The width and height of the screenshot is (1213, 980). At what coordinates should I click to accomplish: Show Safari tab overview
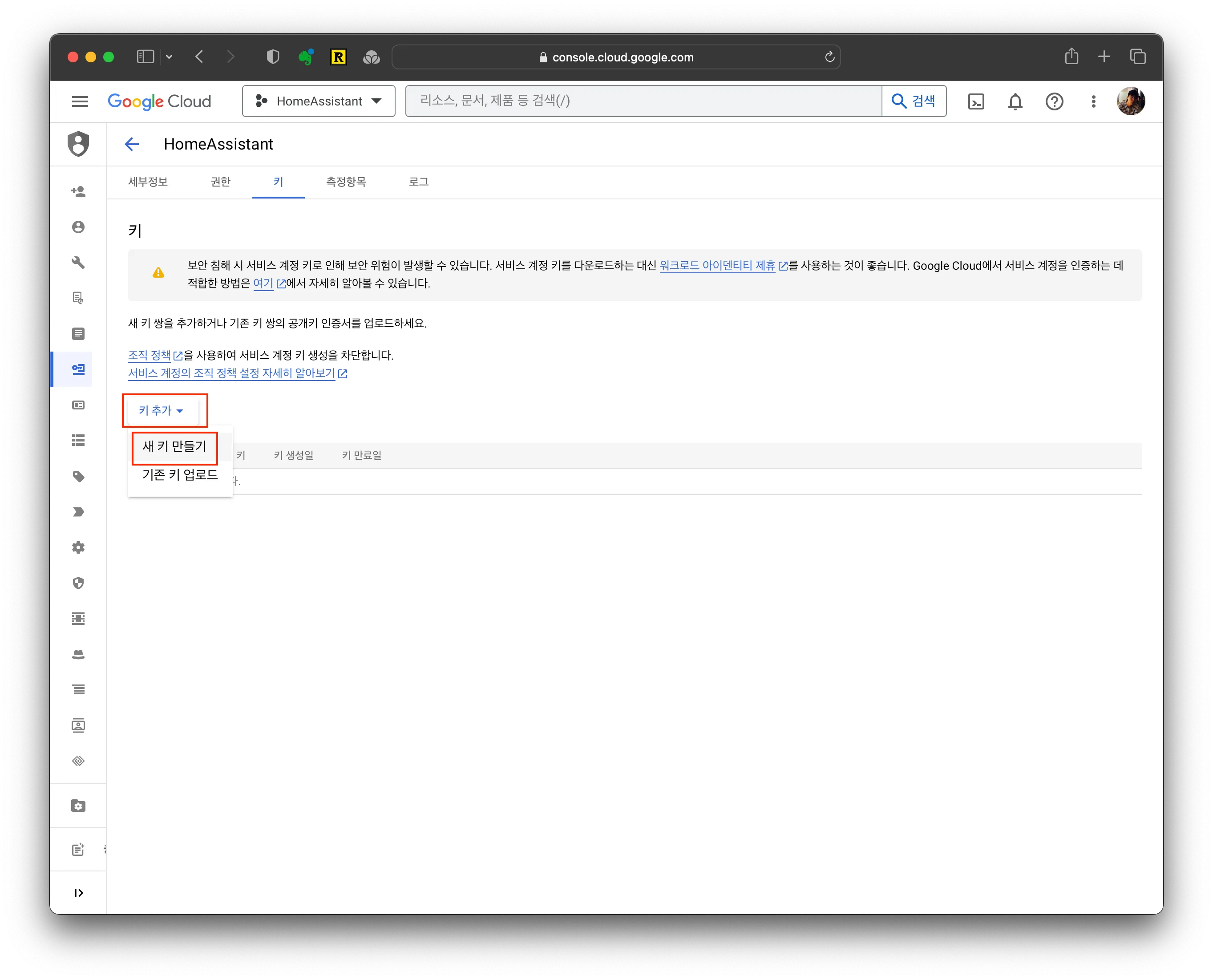[1137, 57]
